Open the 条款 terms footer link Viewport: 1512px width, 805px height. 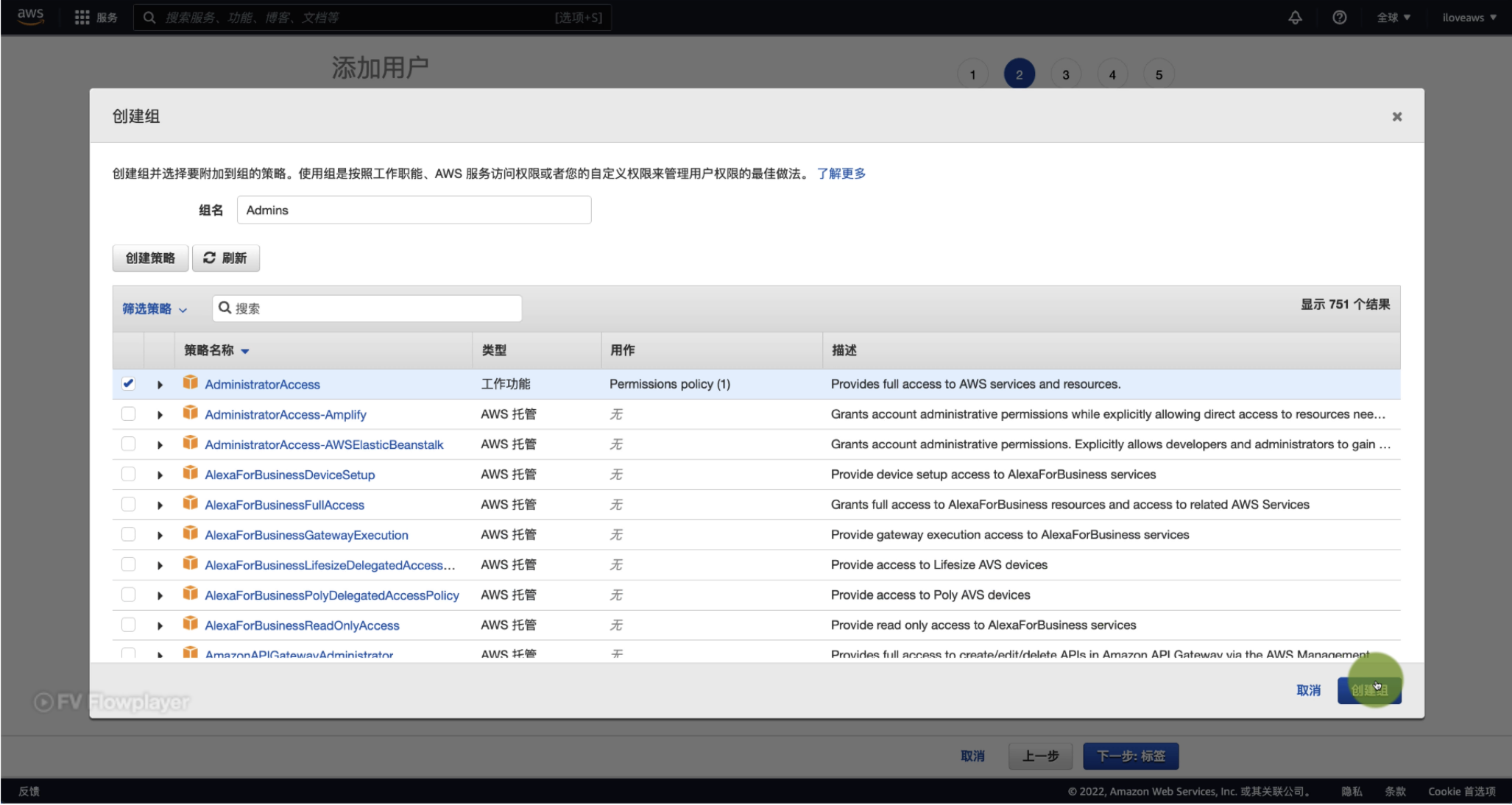[x=1395, y=791]
